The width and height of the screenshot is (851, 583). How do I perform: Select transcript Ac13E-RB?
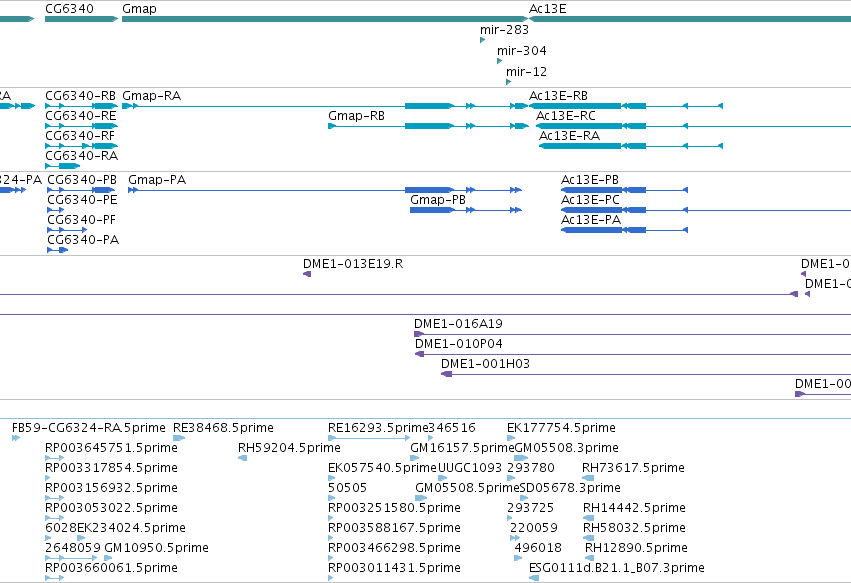click(x=626, y=106)
